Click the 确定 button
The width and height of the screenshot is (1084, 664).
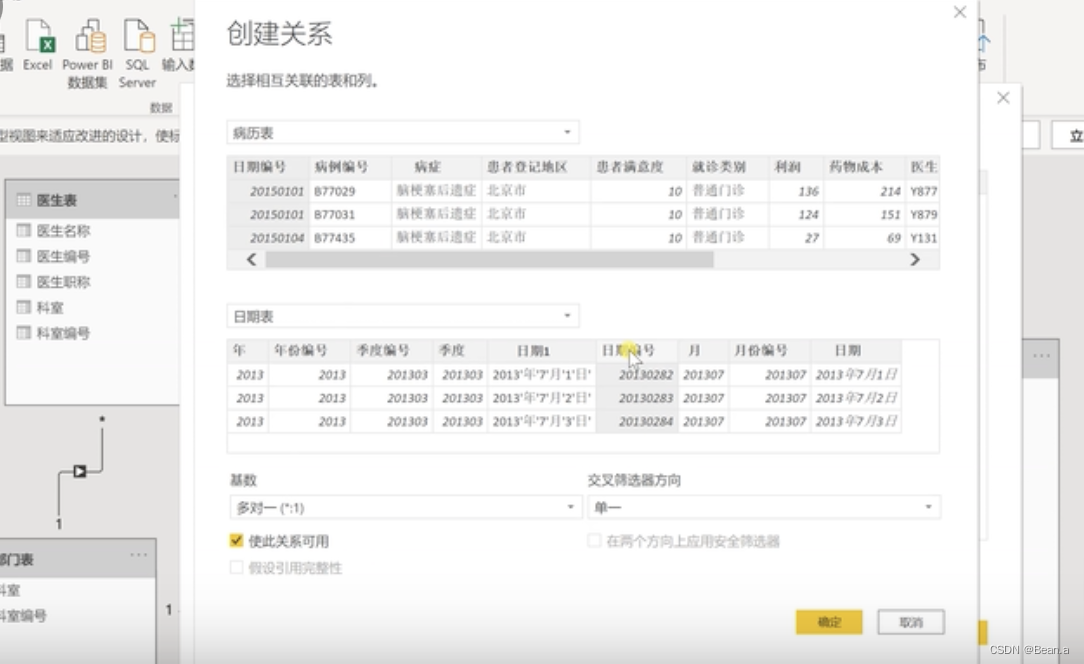coord(828,622)
